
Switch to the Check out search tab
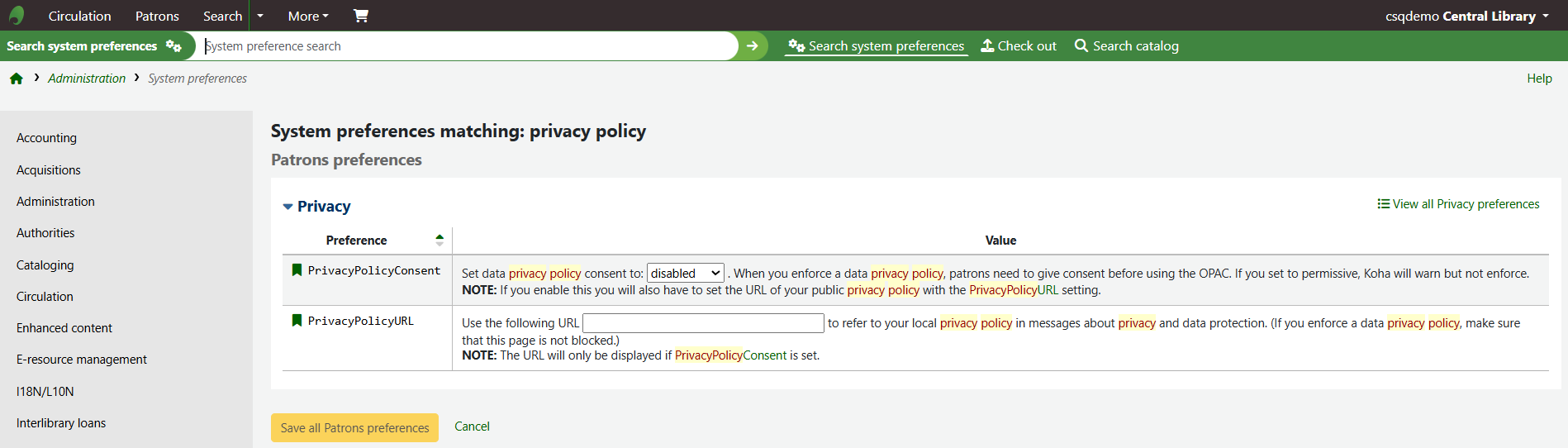point(1019,46)
